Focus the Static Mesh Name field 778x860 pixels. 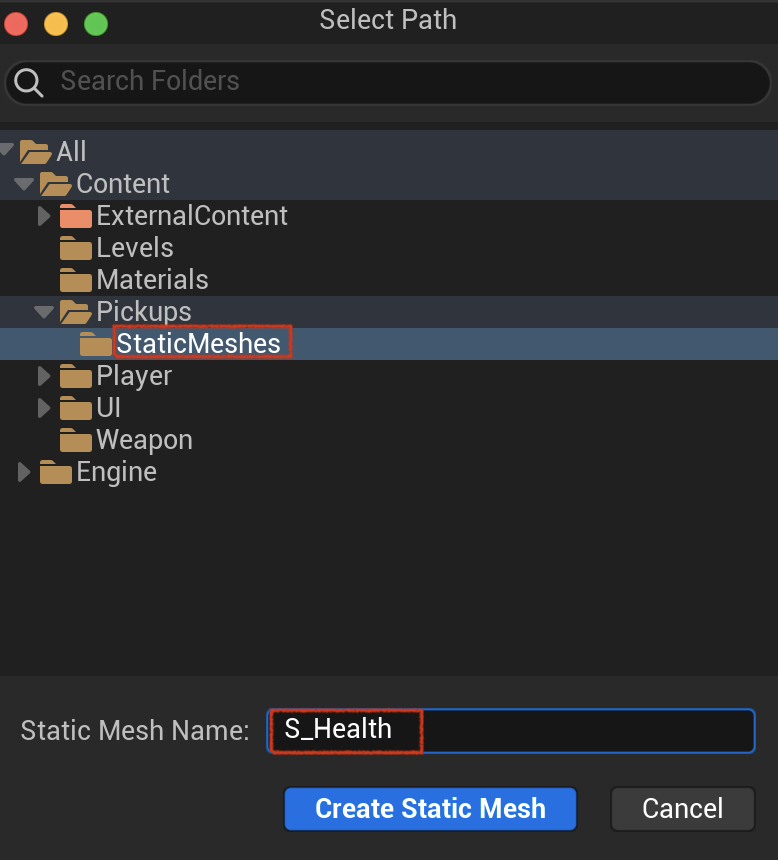[x=511, y=731]
